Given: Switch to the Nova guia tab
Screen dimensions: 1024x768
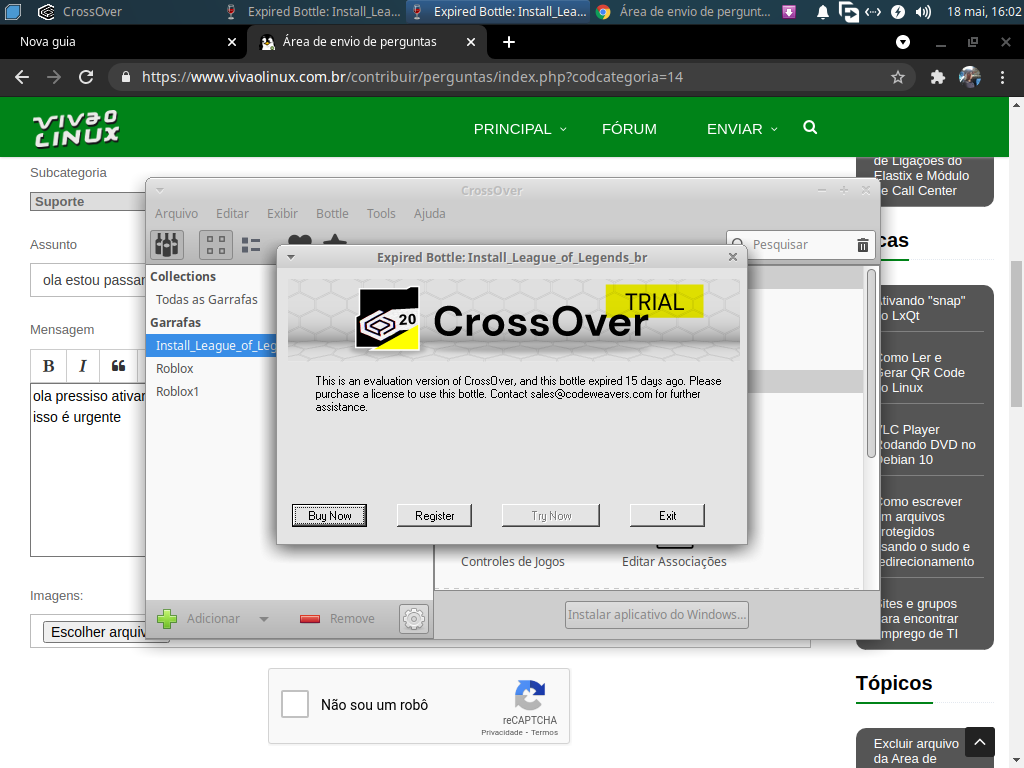Looking at the screenshot, I should click(123, 42).
